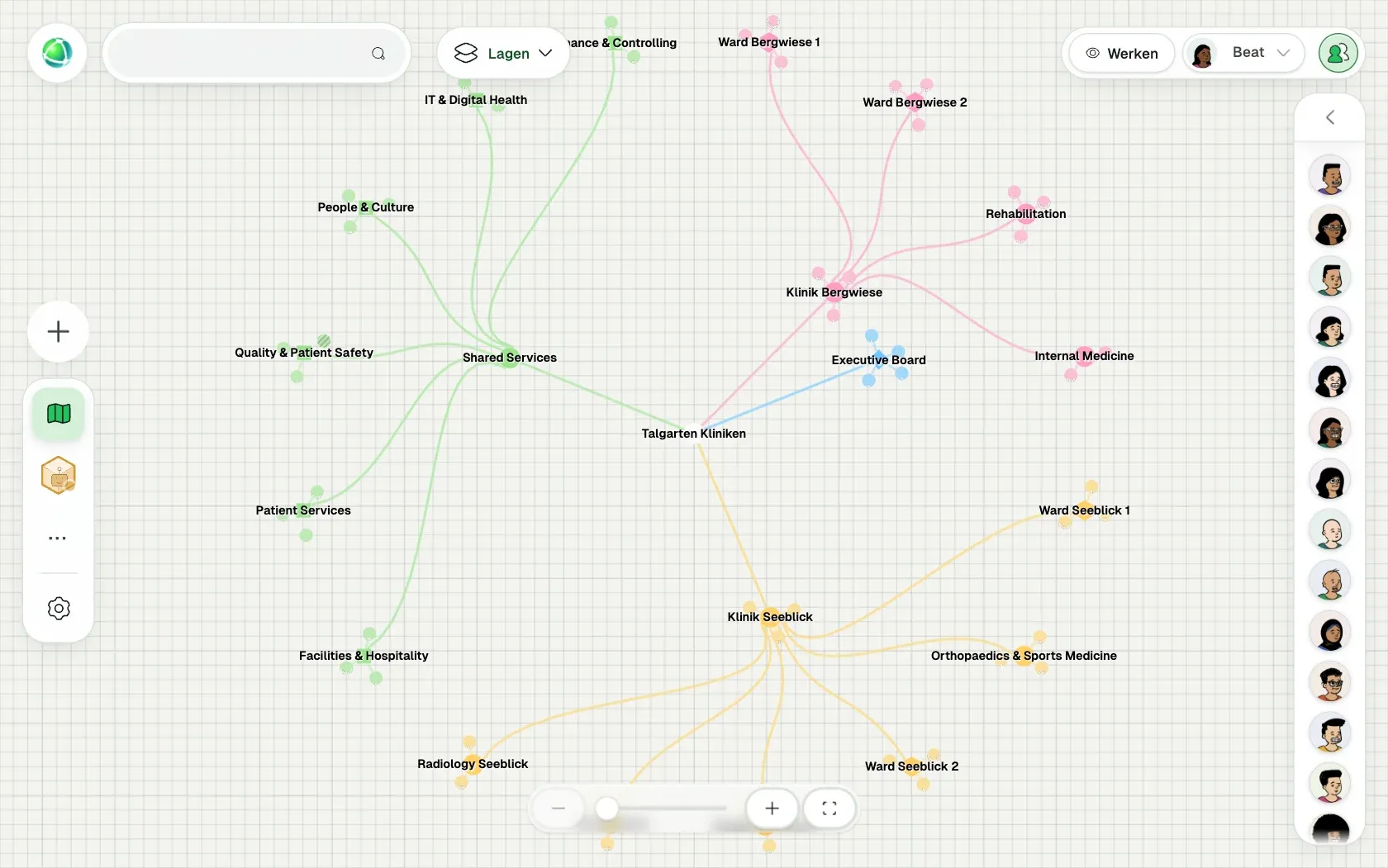The height and width of the screenshot is (868, 1388).
Task: Open the orange hexagon box icon
Action: point(59,476)
